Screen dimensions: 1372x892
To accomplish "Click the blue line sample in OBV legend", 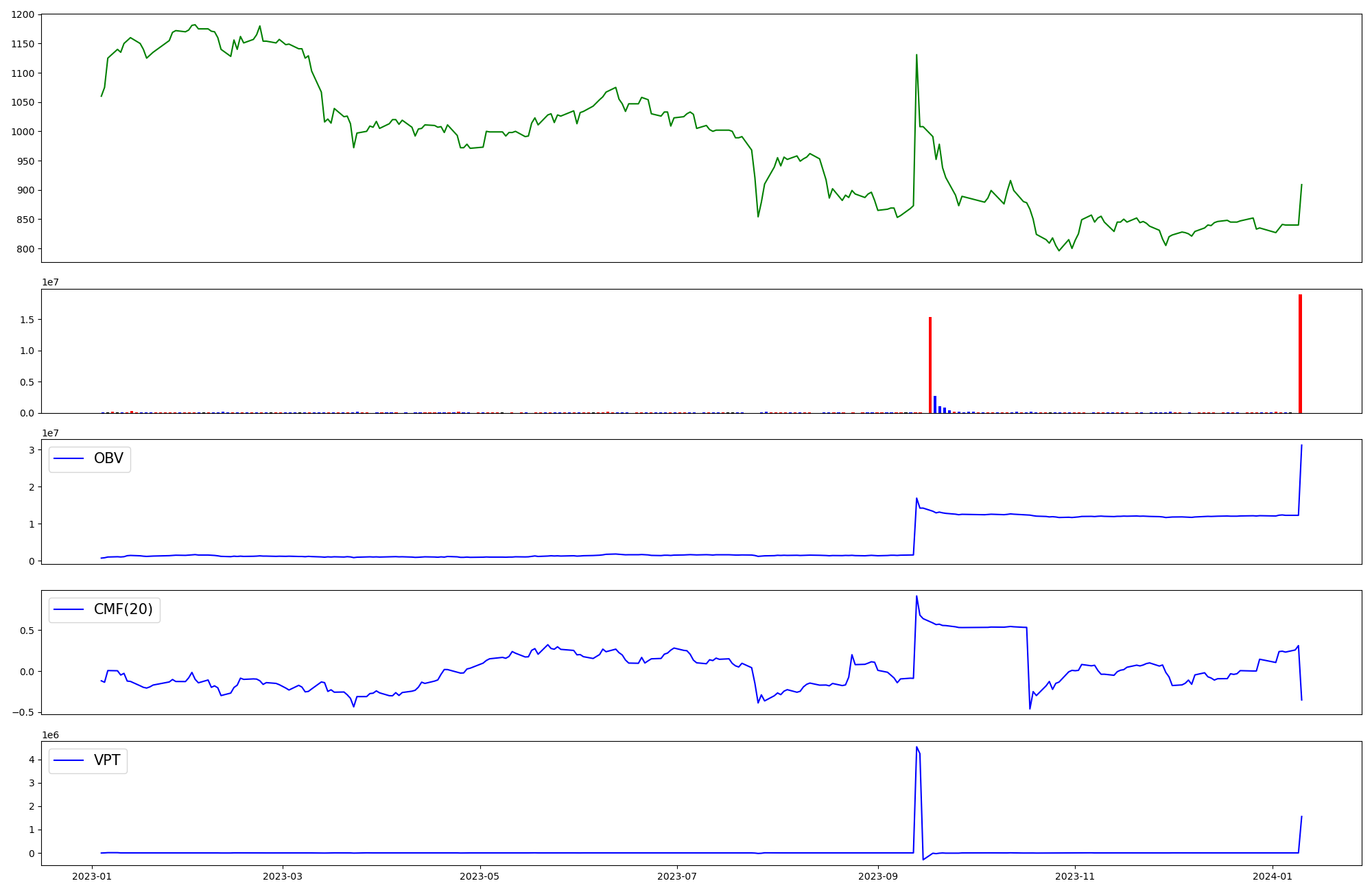I will click(69, 459).
